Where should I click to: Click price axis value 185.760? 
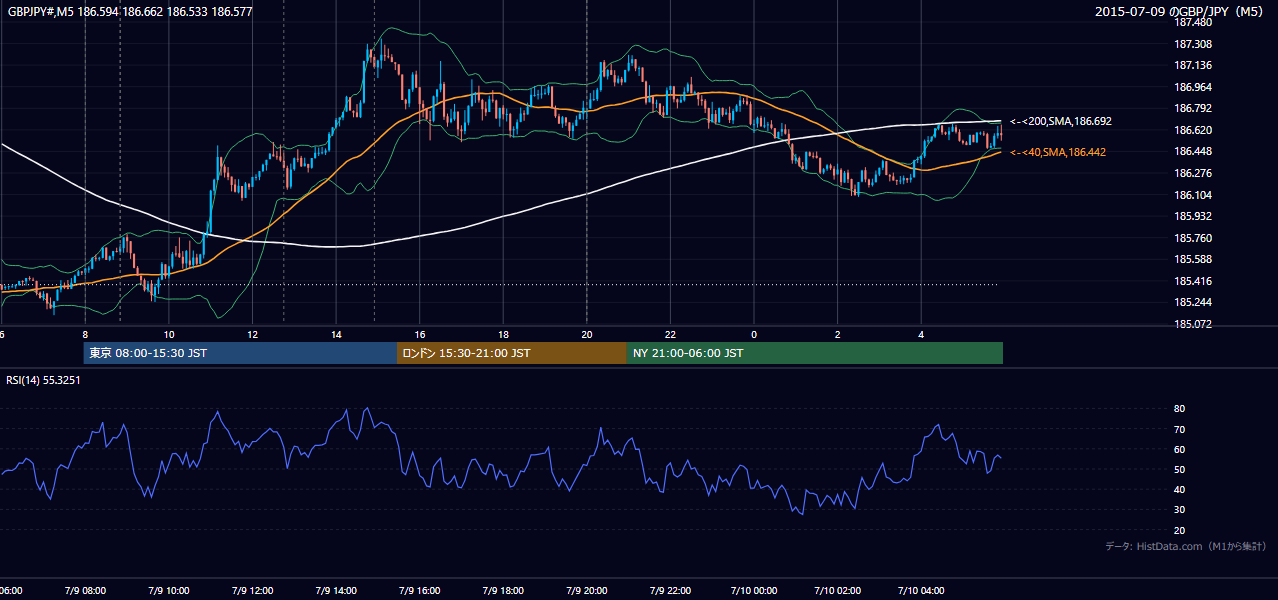[1192, 239]
